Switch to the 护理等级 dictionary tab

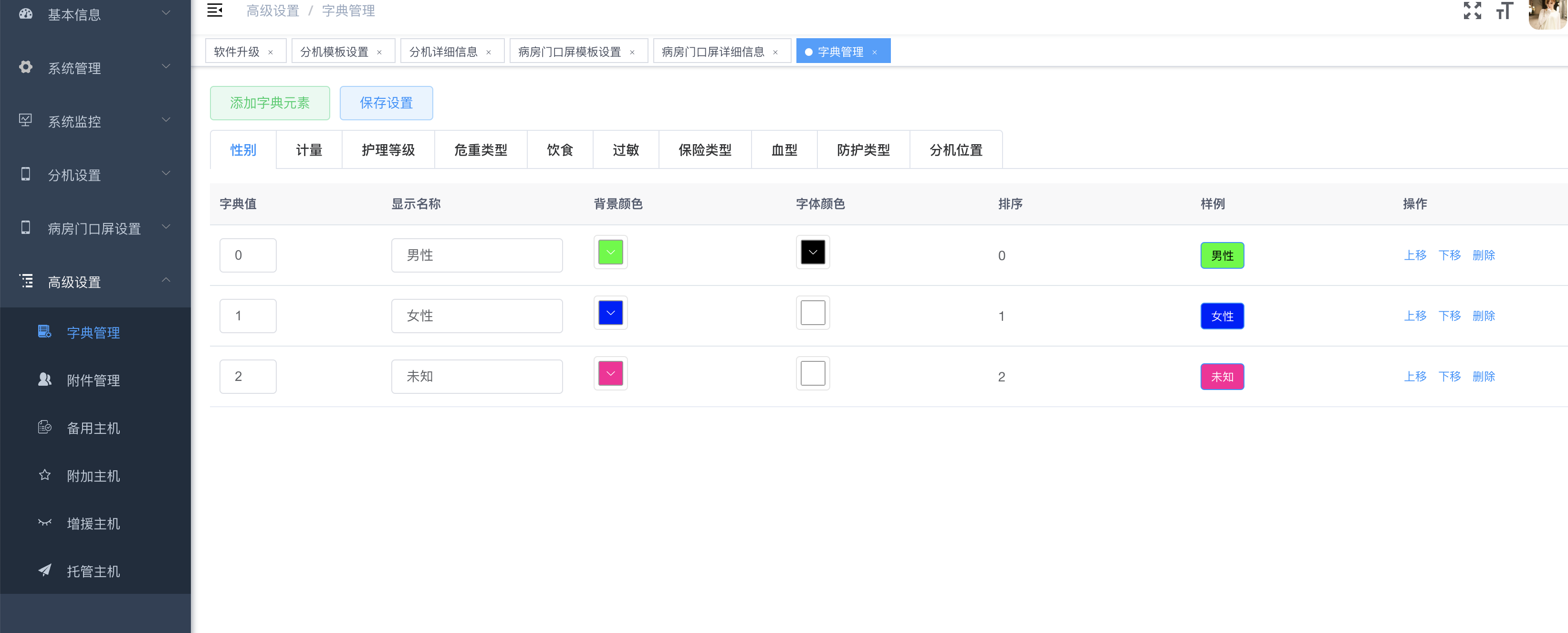pyautogui.click(x=388, y=150)
